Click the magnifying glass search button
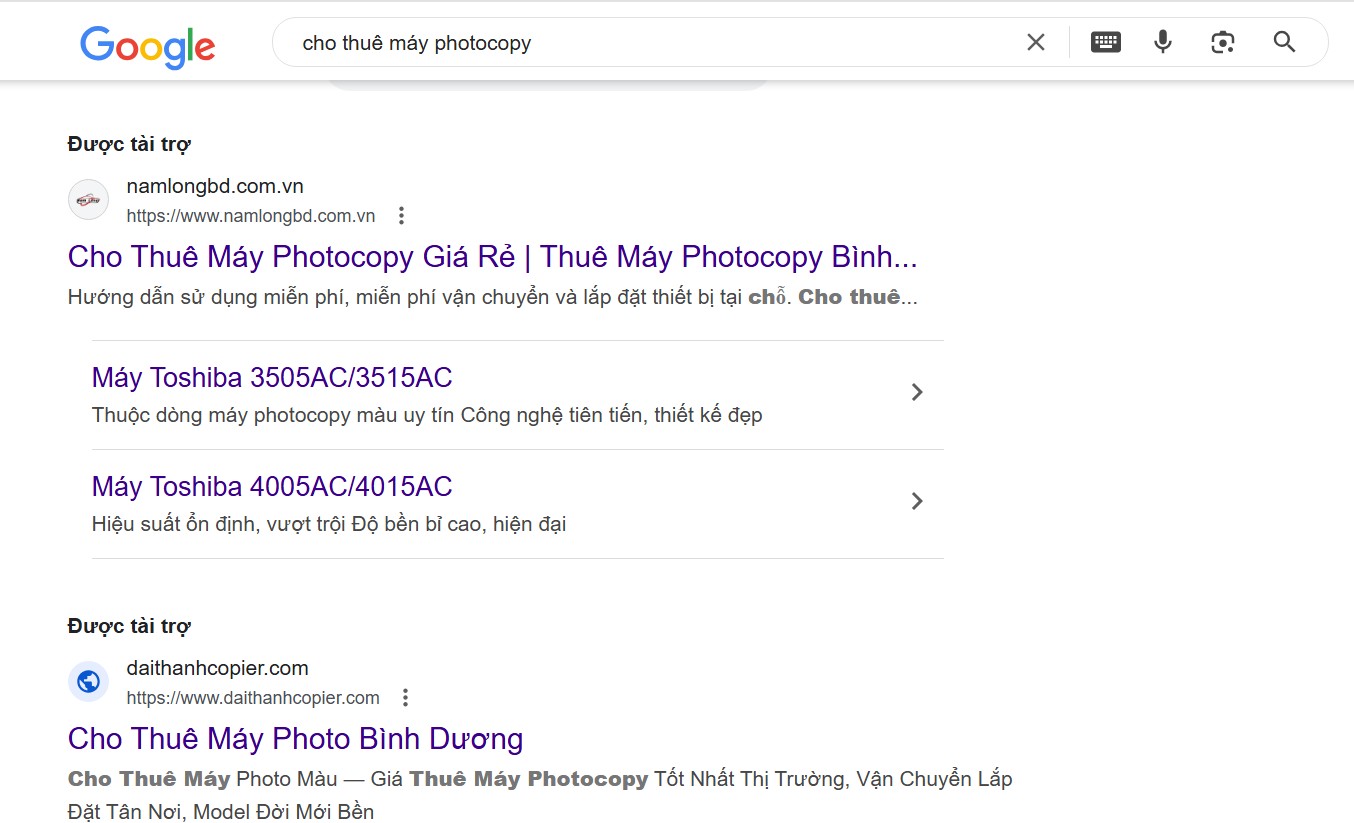1354x823 pixels. 1285,42
